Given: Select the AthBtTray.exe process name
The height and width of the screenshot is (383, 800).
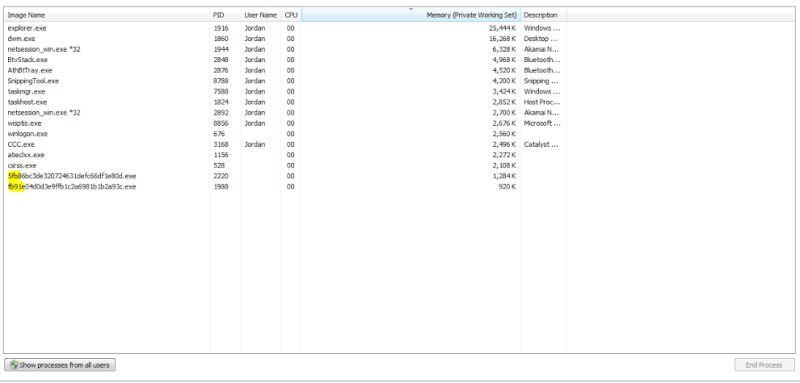Looking at the screenshot, I should pyautogui.click(x=30, y=70).
